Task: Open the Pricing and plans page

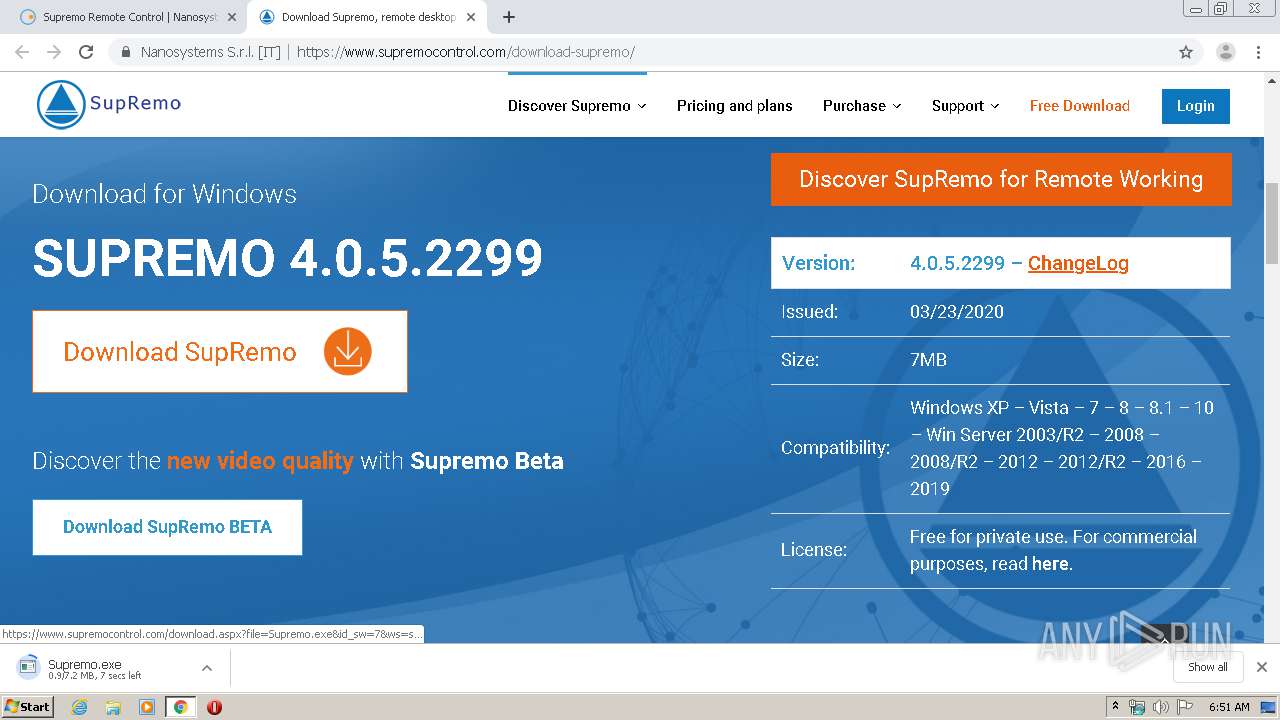Action: click(x=734, y=106)
